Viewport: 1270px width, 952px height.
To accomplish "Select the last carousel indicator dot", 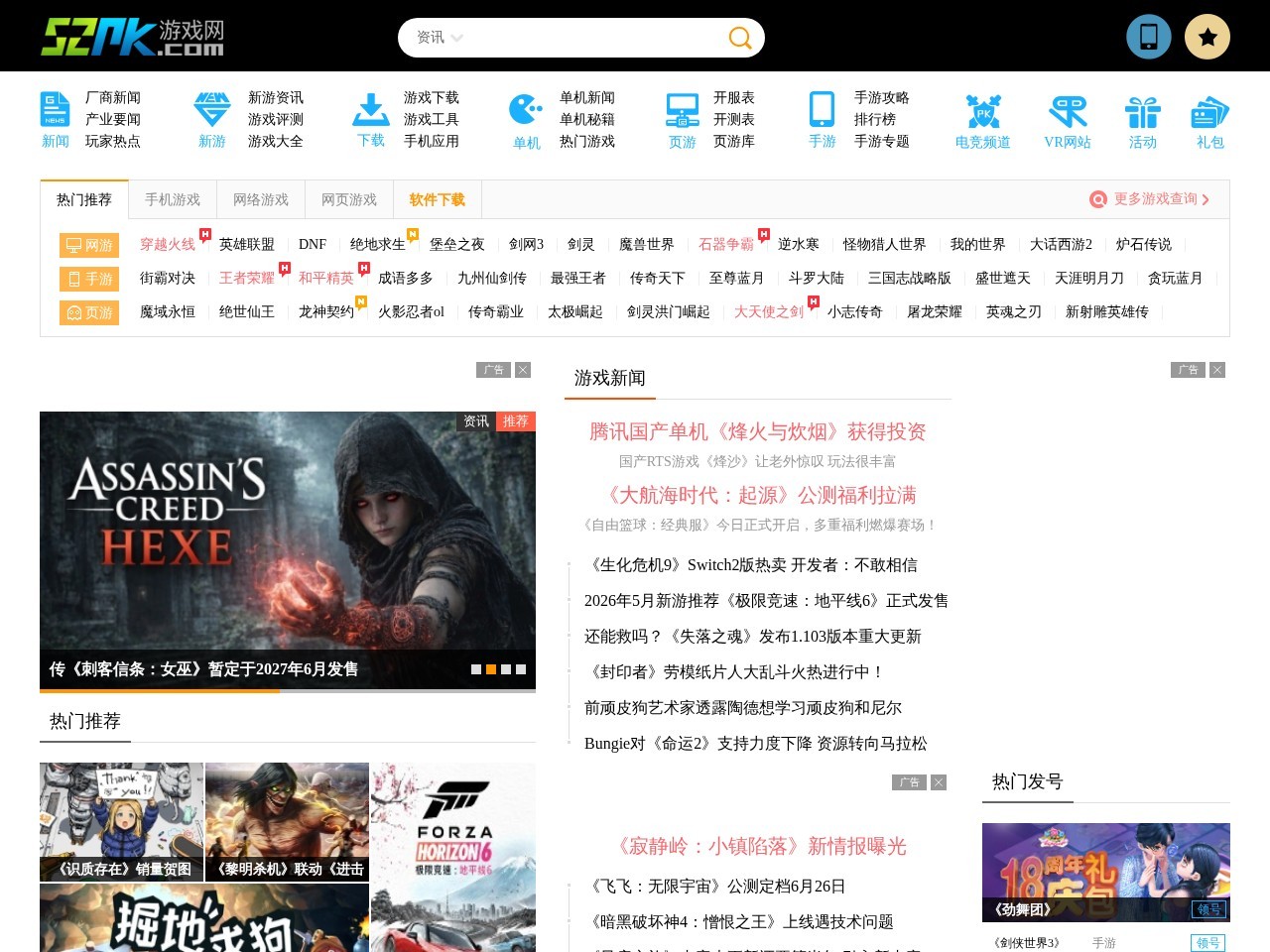I will pos(521,669).
